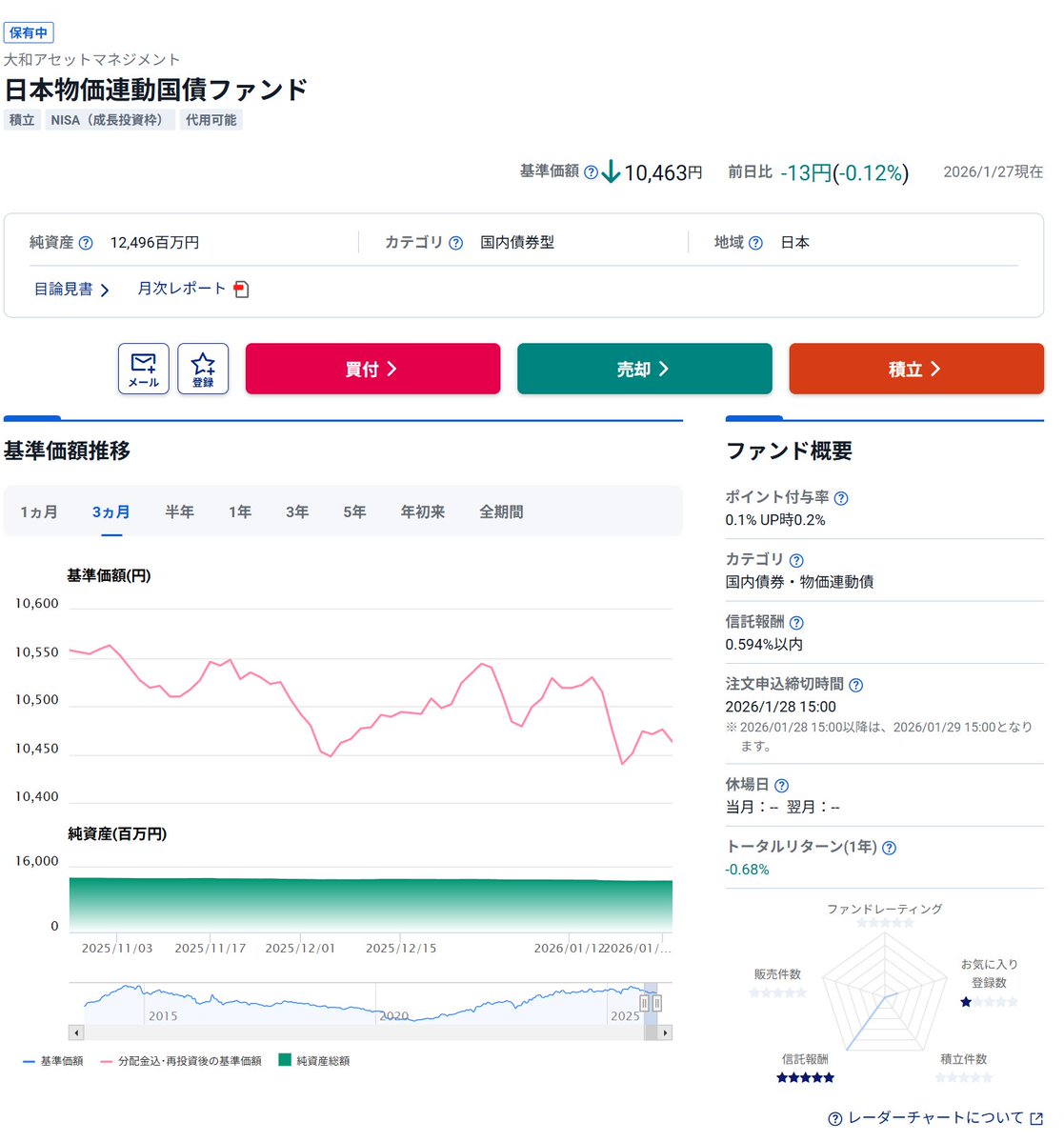Image resolution: width=1064 pixels, height=1142 pixels.
Task: Switch to the 1年 chart period tab
Action: point(239,511)
